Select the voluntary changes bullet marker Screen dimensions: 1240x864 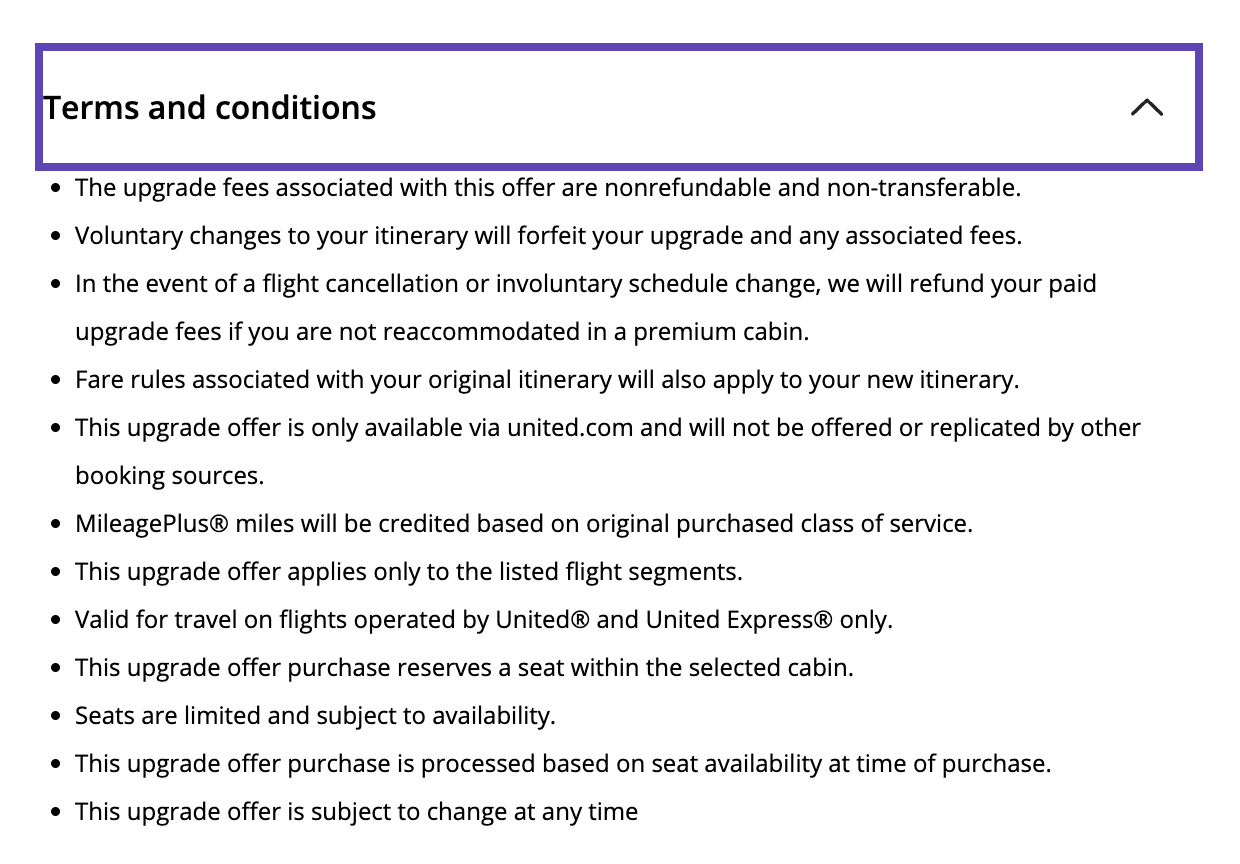tap(55, 235)
